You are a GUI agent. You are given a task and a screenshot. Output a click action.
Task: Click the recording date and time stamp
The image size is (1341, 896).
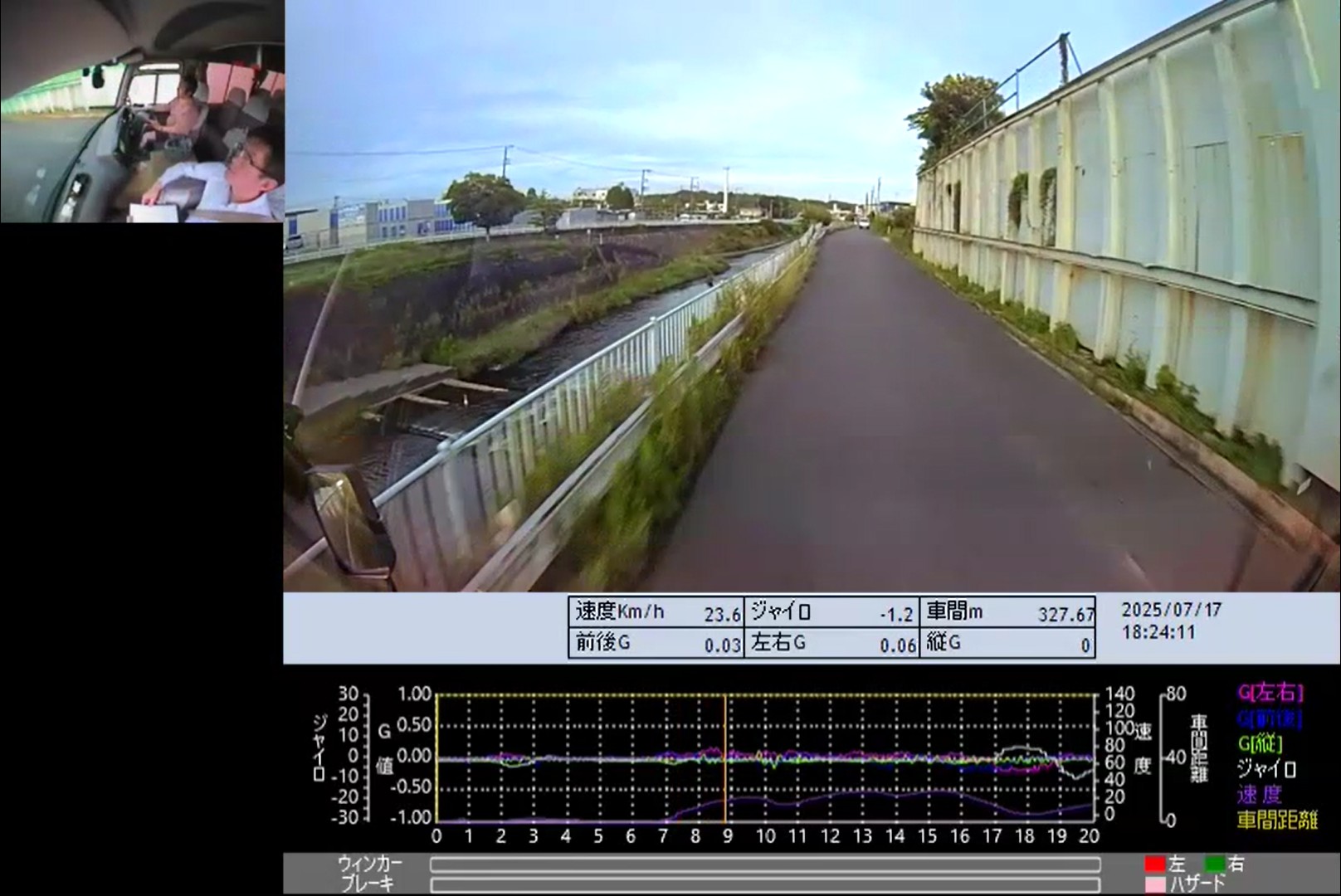point(1171,621)
